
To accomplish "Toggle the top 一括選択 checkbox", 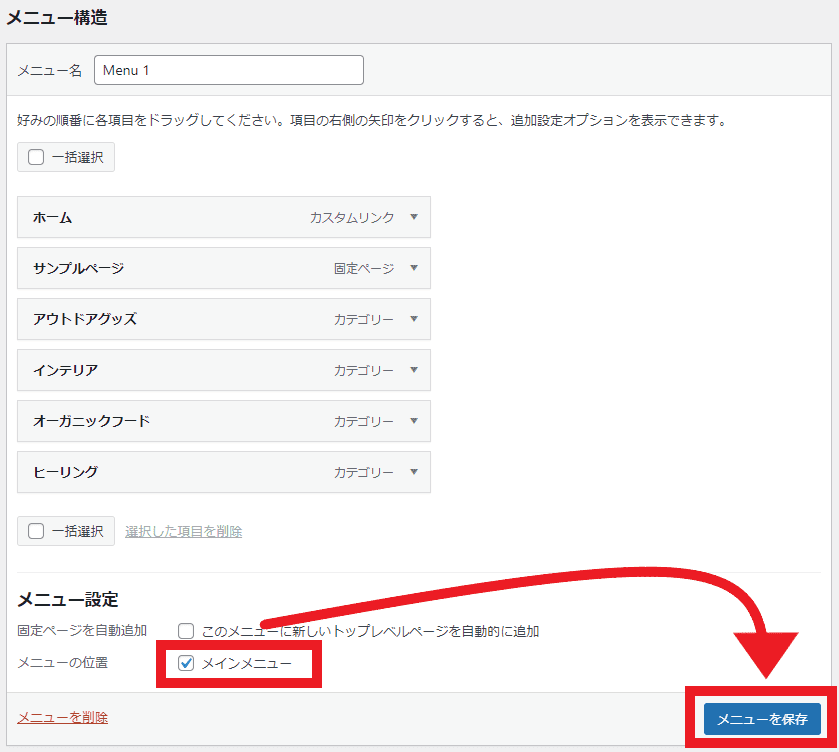I will click(x=36, y=157).
